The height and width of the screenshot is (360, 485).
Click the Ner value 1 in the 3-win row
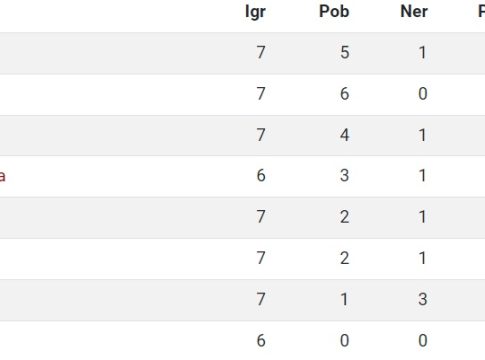[423, 176]
